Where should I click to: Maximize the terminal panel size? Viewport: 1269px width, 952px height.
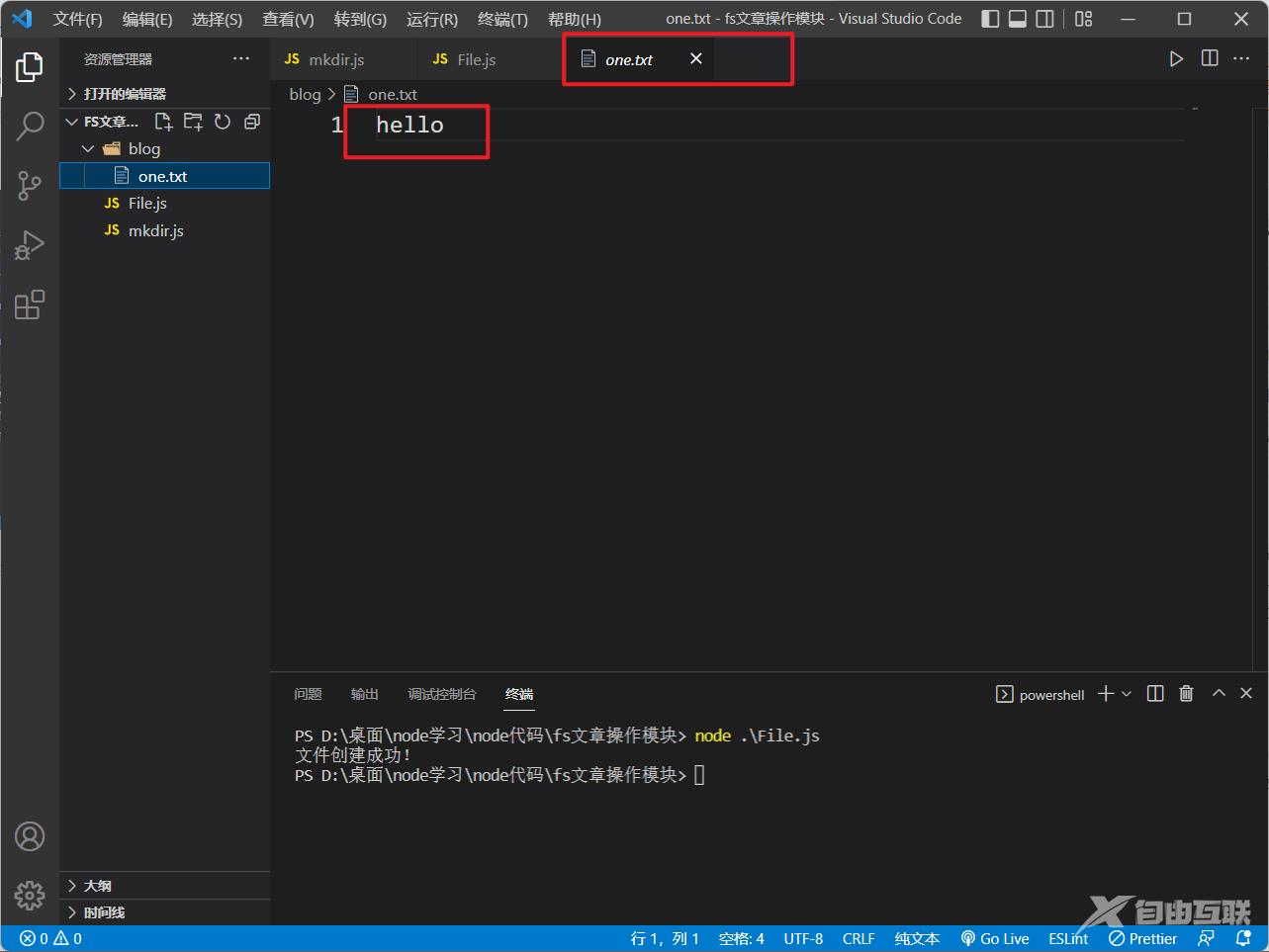[x=1219, y=694]
